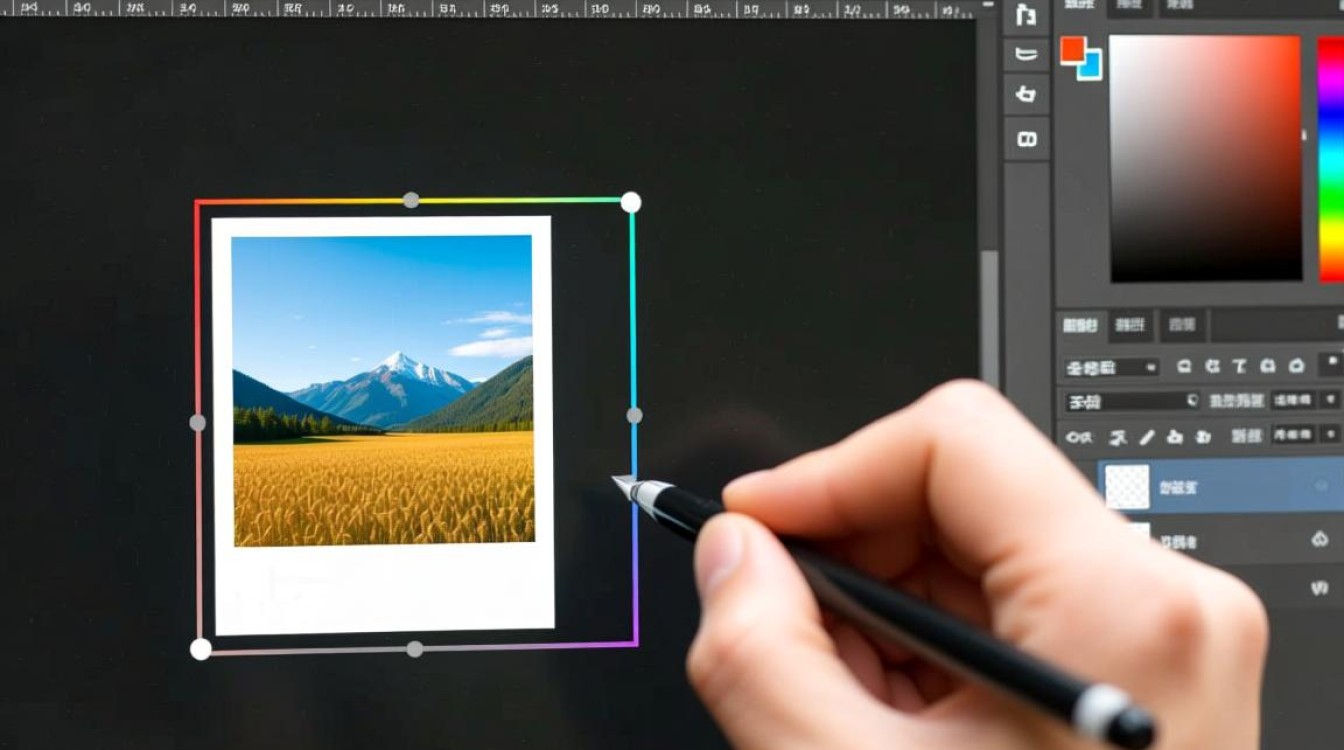
Task: Click the bottom-left white corner transform handle
Action: coord(201,649)
